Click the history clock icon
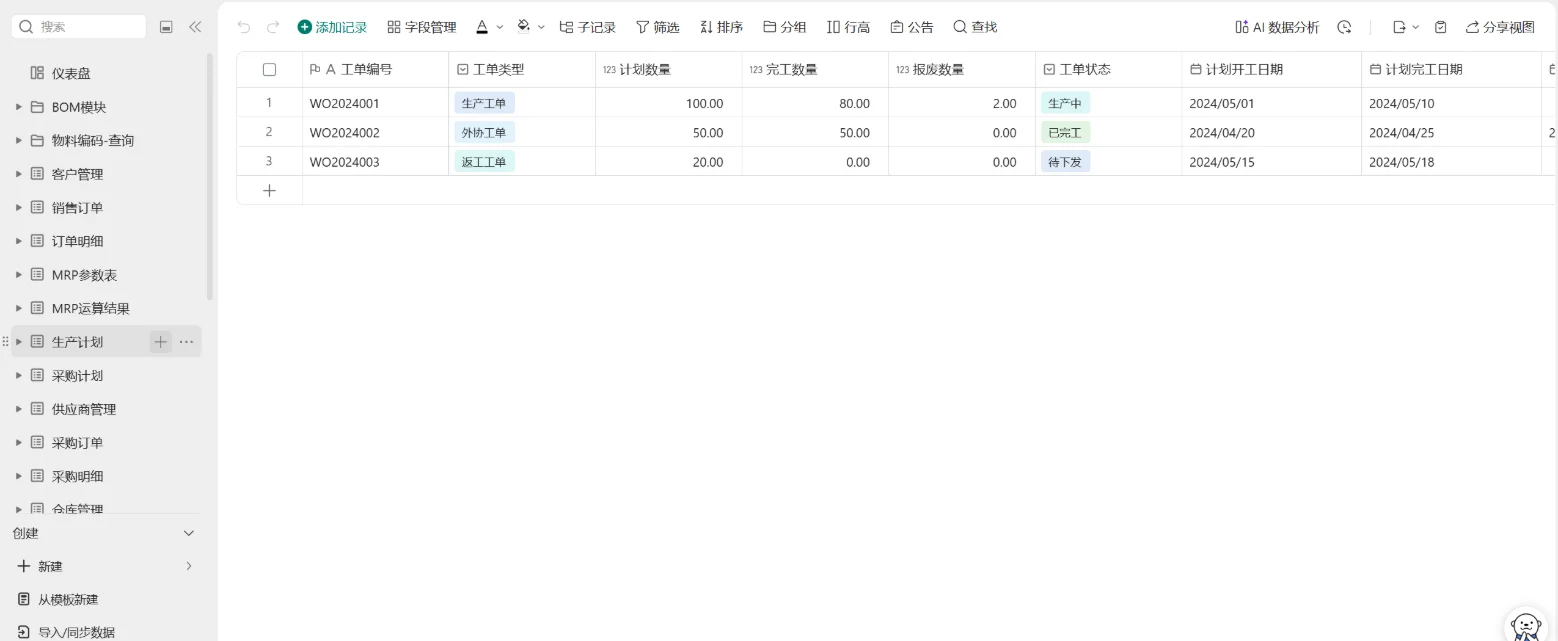1558x641 pixels. (1344, 27)
